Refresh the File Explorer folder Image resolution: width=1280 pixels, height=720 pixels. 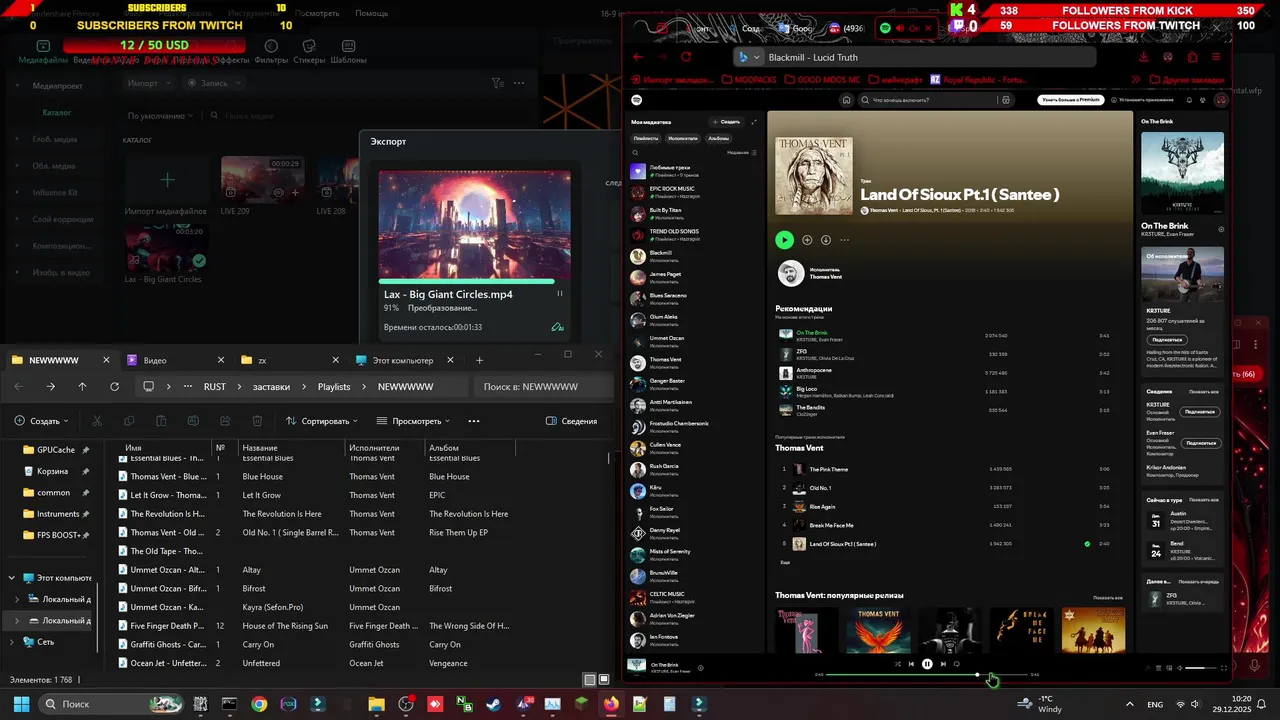[x=114, y=386]
